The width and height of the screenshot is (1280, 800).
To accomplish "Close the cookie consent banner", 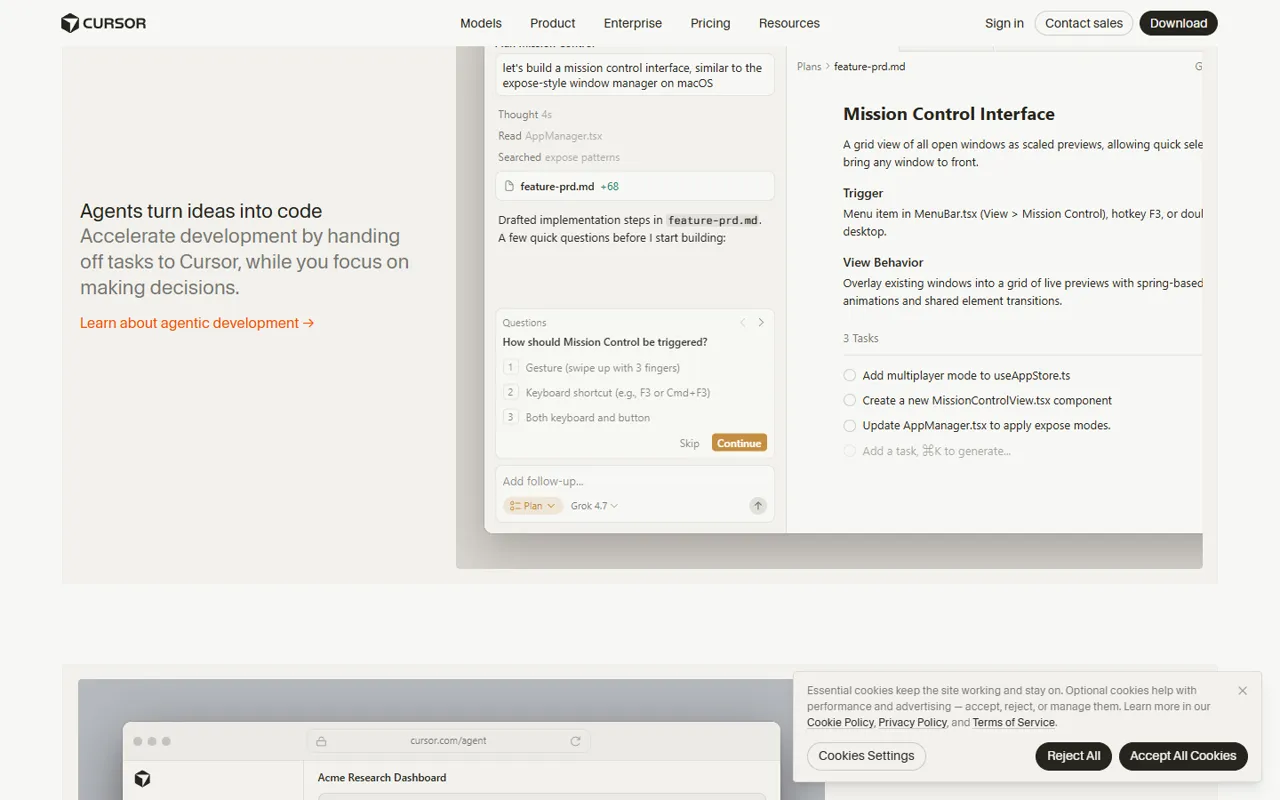I will click(x=1242, y=691).
